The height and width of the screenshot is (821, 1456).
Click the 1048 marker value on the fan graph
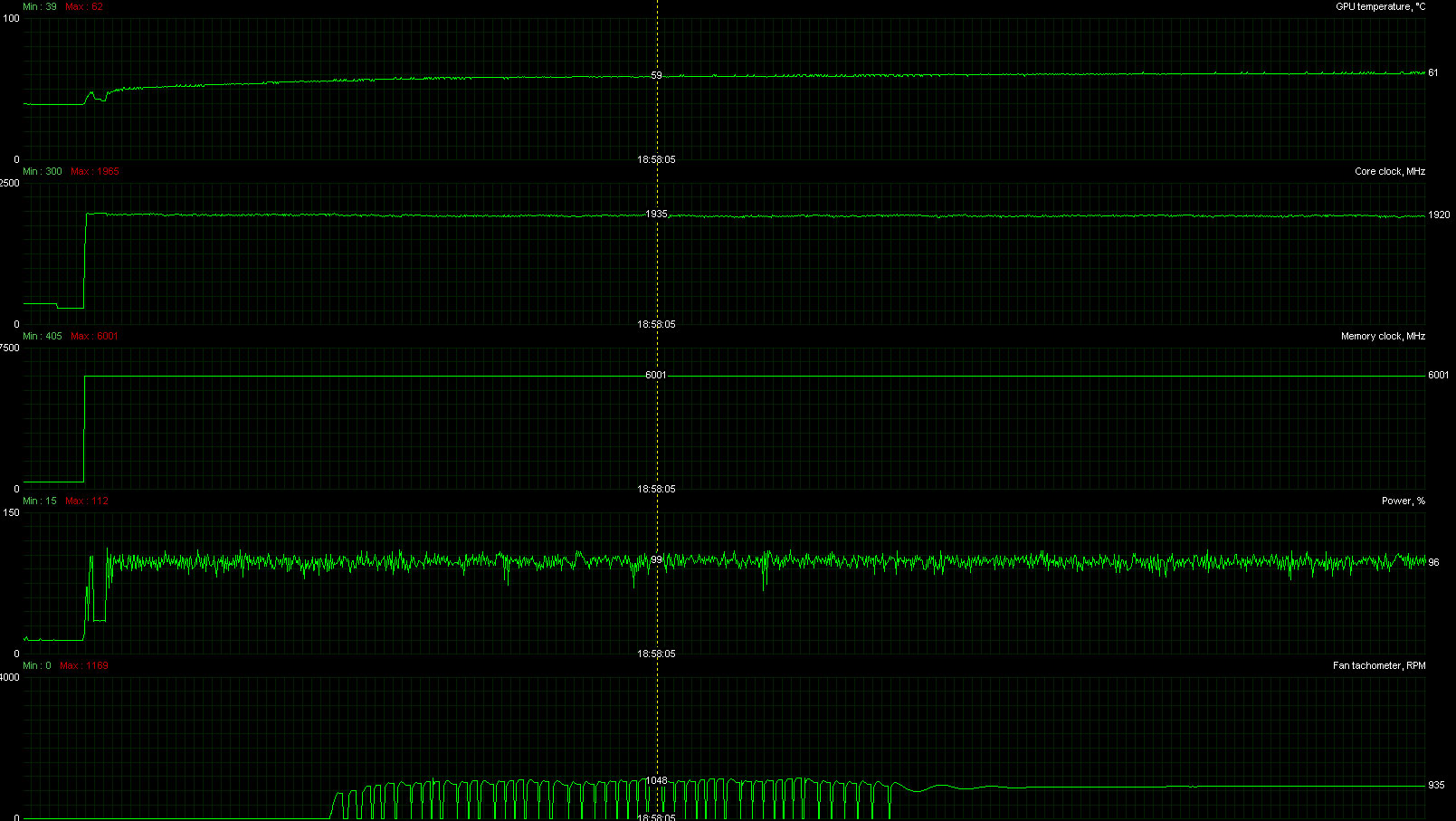656,780
